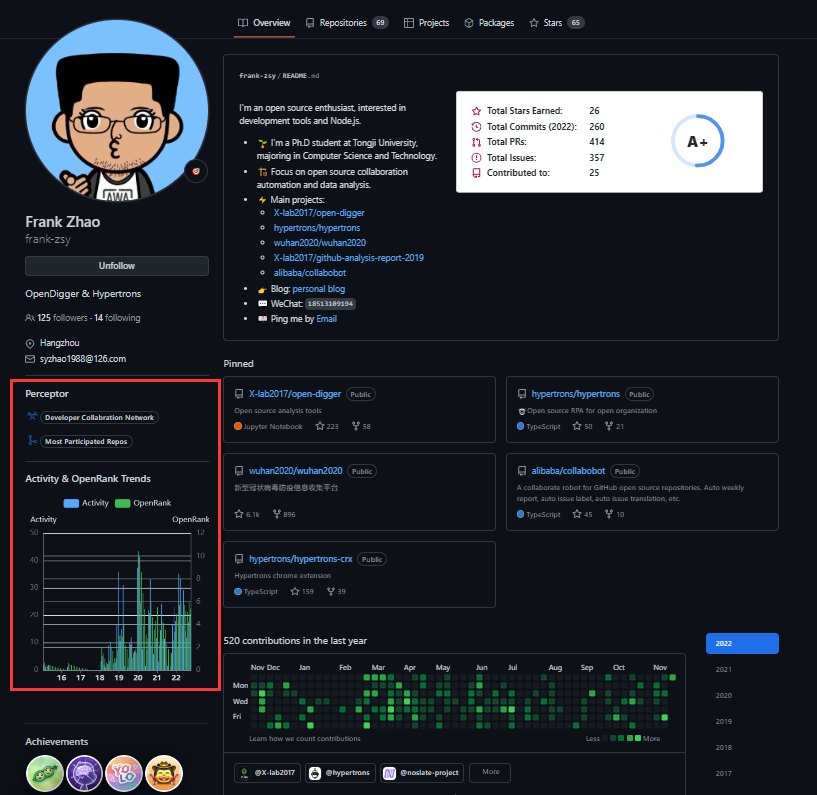
Task: Click the blue Activity color swatch
Action: 71,503
